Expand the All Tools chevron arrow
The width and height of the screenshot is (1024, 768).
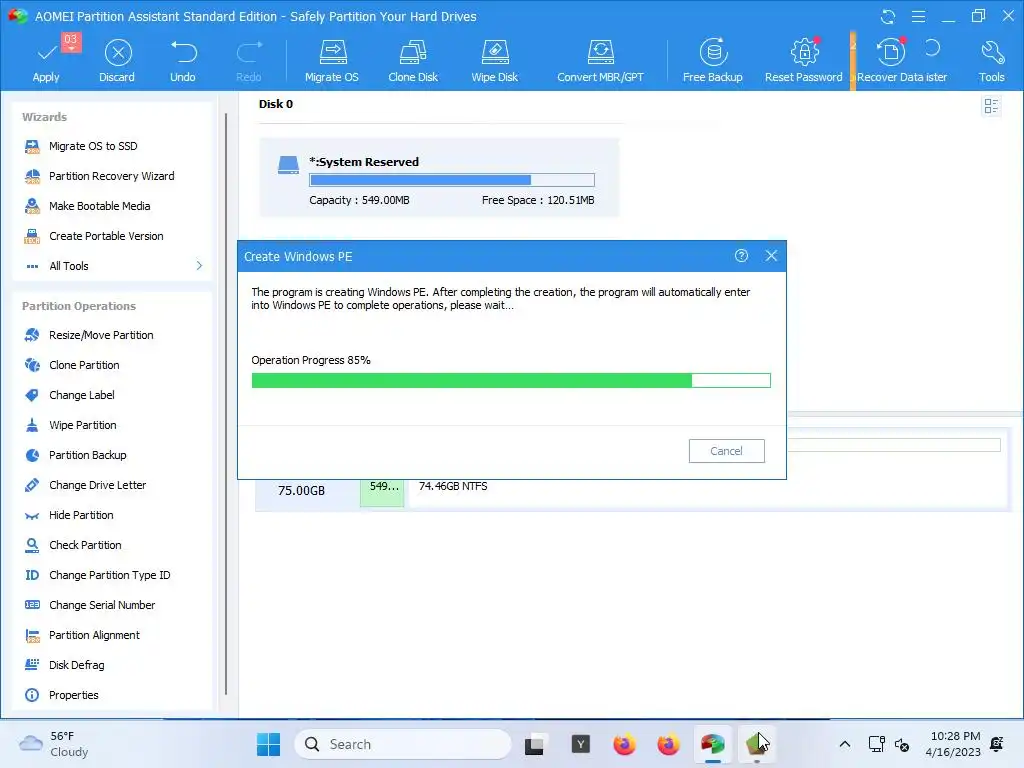(199, 266)
